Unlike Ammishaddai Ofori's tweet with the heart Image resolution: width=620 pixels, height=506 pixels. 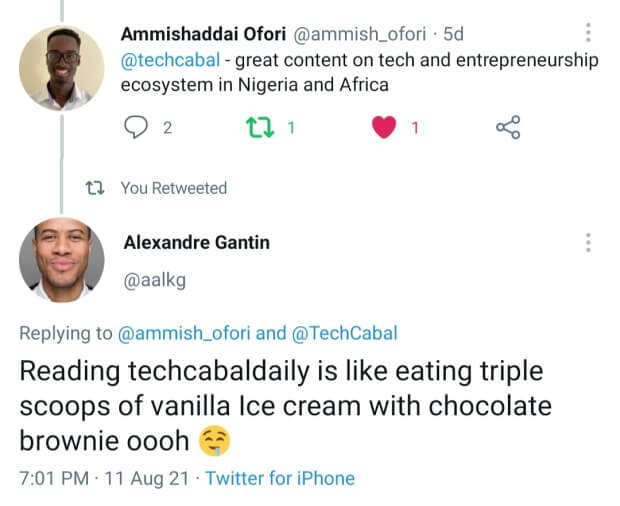pos(385,127)
